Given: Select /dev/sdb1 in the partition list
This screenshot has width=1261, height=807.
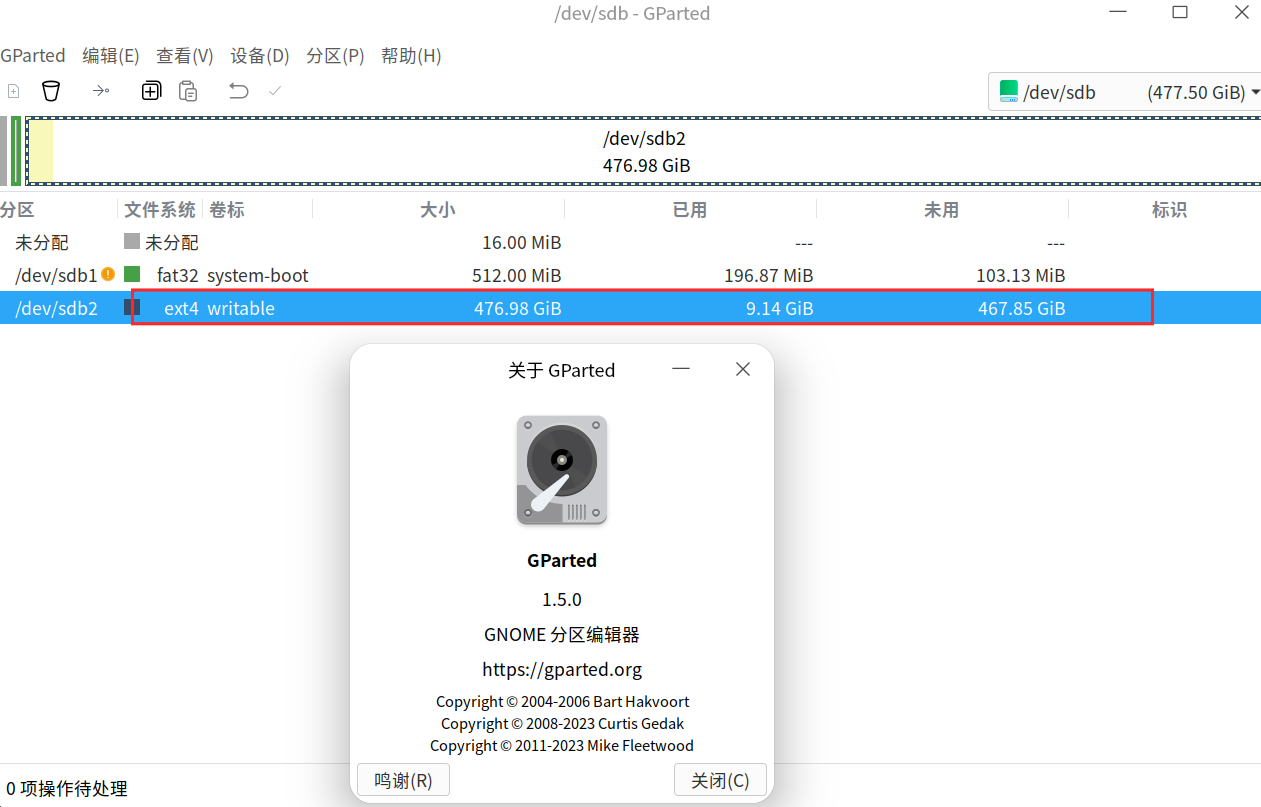Looking at the screenshot, I should click(x=56, y=275).
